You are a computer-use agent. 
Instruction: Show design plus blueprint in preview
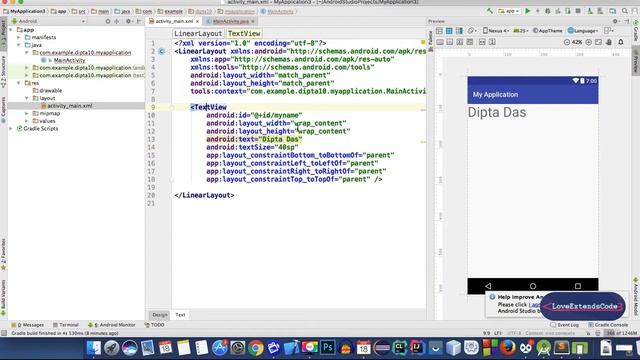[459, 31]
